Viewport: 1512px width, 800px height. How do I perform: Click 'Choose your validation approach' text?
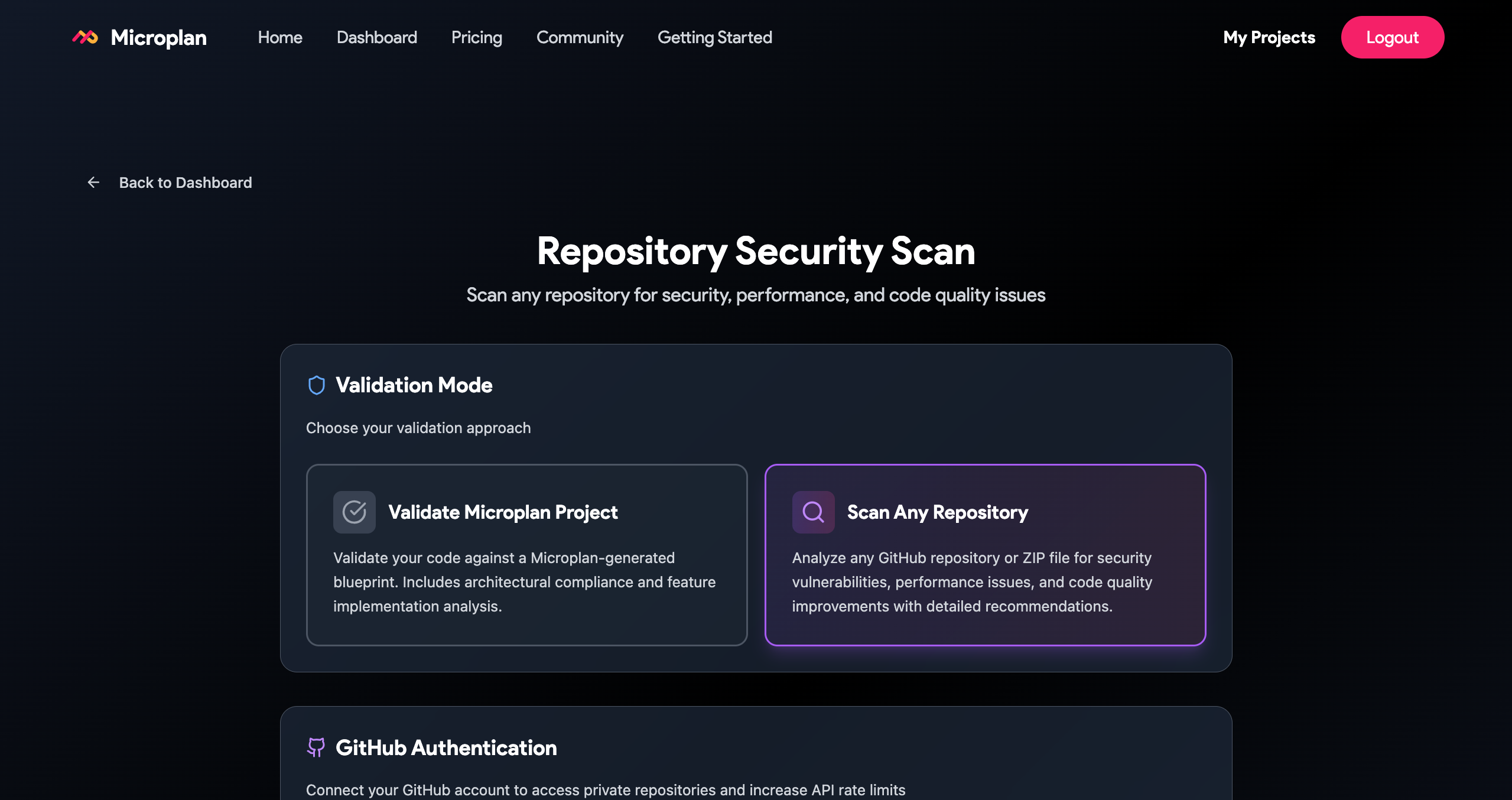(418, 428)
